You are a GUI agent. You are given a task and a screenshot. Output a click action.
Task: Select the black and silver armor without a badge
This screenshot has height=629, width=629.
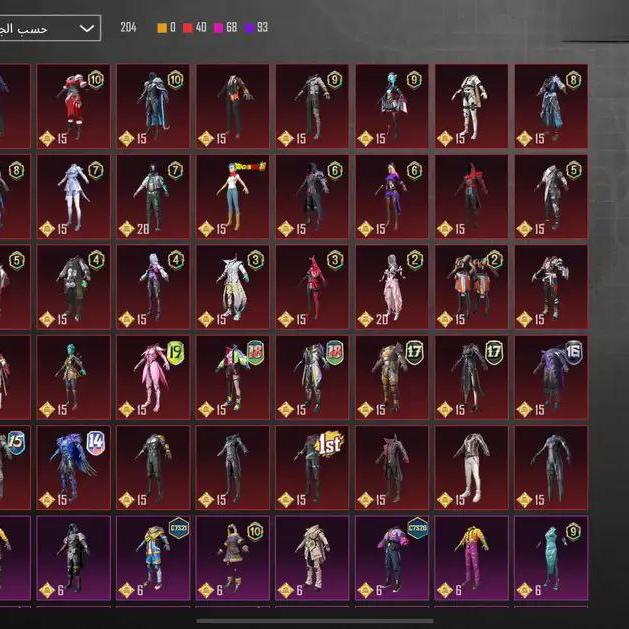pyautogui.click(x=551, y=287)
